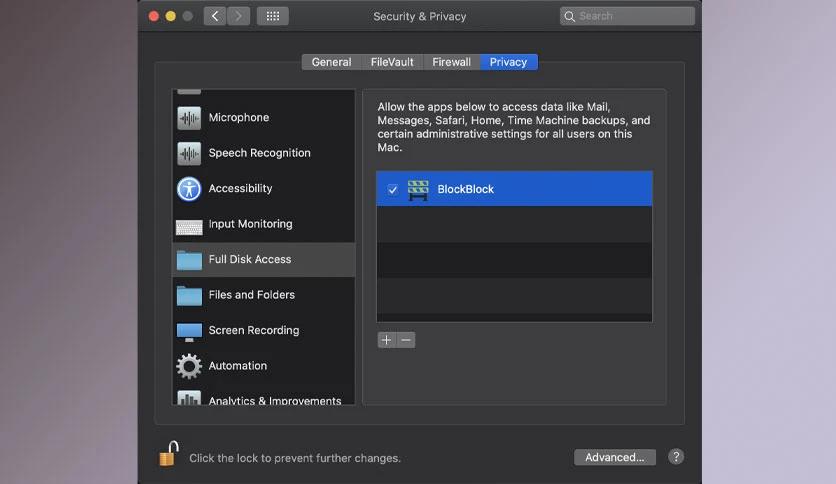Viewport: 836px width, 484px height.
Task: Click the Advanced... button
Action: tap(615, 457)
